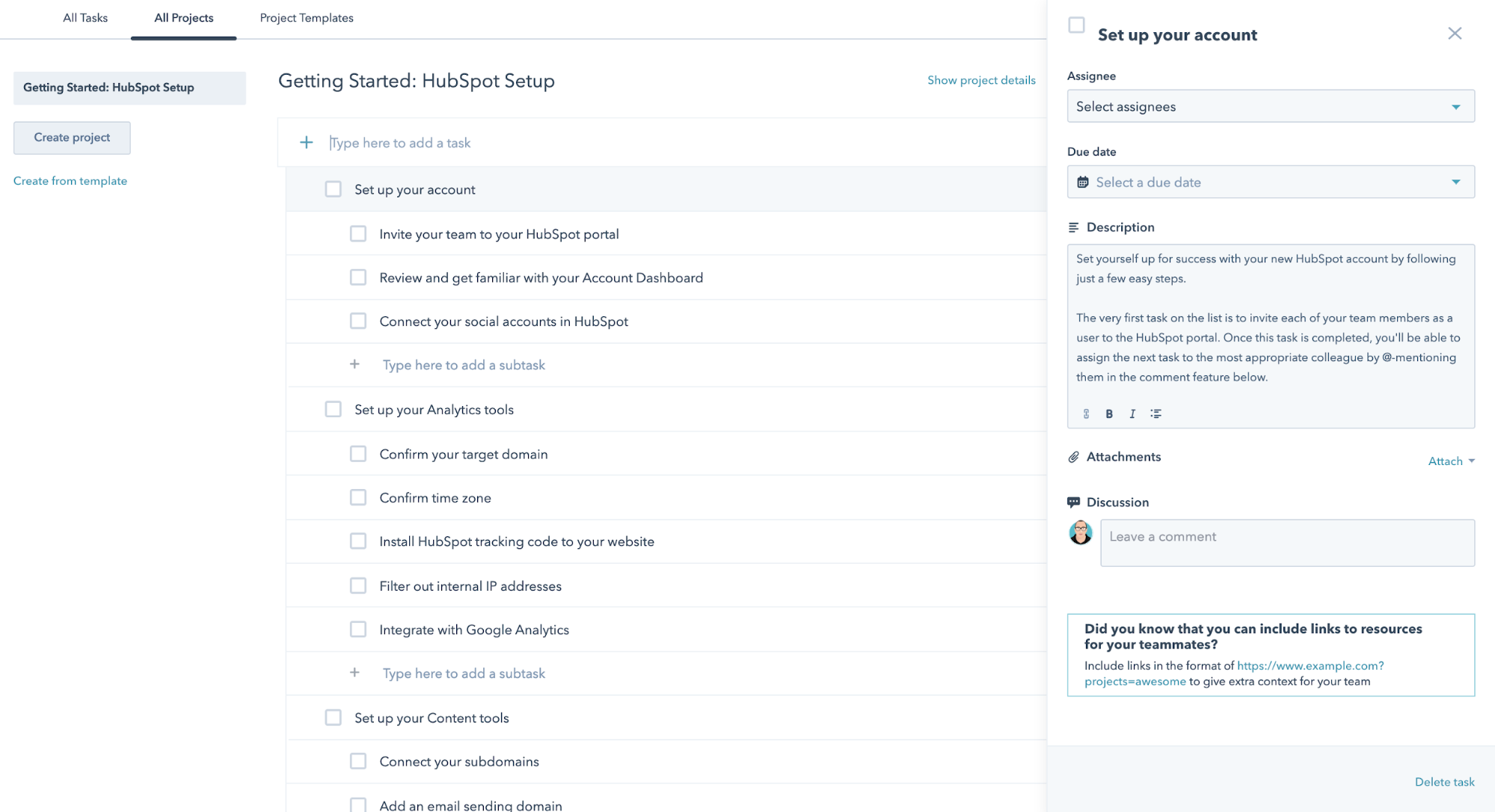Click the Description lines icon
This screenshot has height=812, width=1495.
1073,227
